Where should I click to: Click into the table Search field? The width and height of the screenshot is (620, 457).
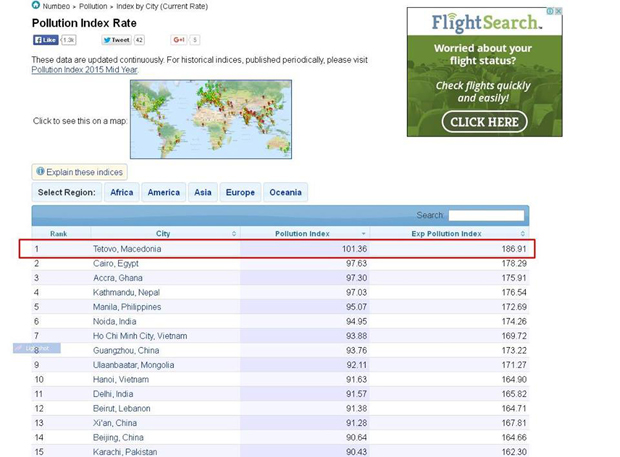pos(486,215)
